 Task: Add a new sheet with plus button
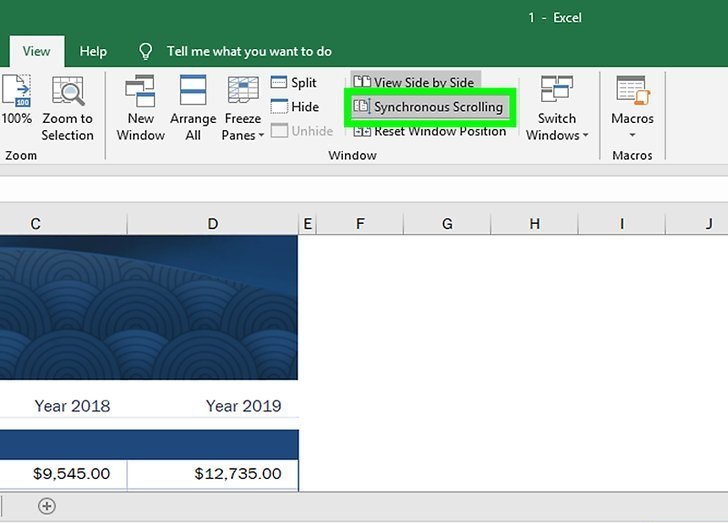point(47,506)
